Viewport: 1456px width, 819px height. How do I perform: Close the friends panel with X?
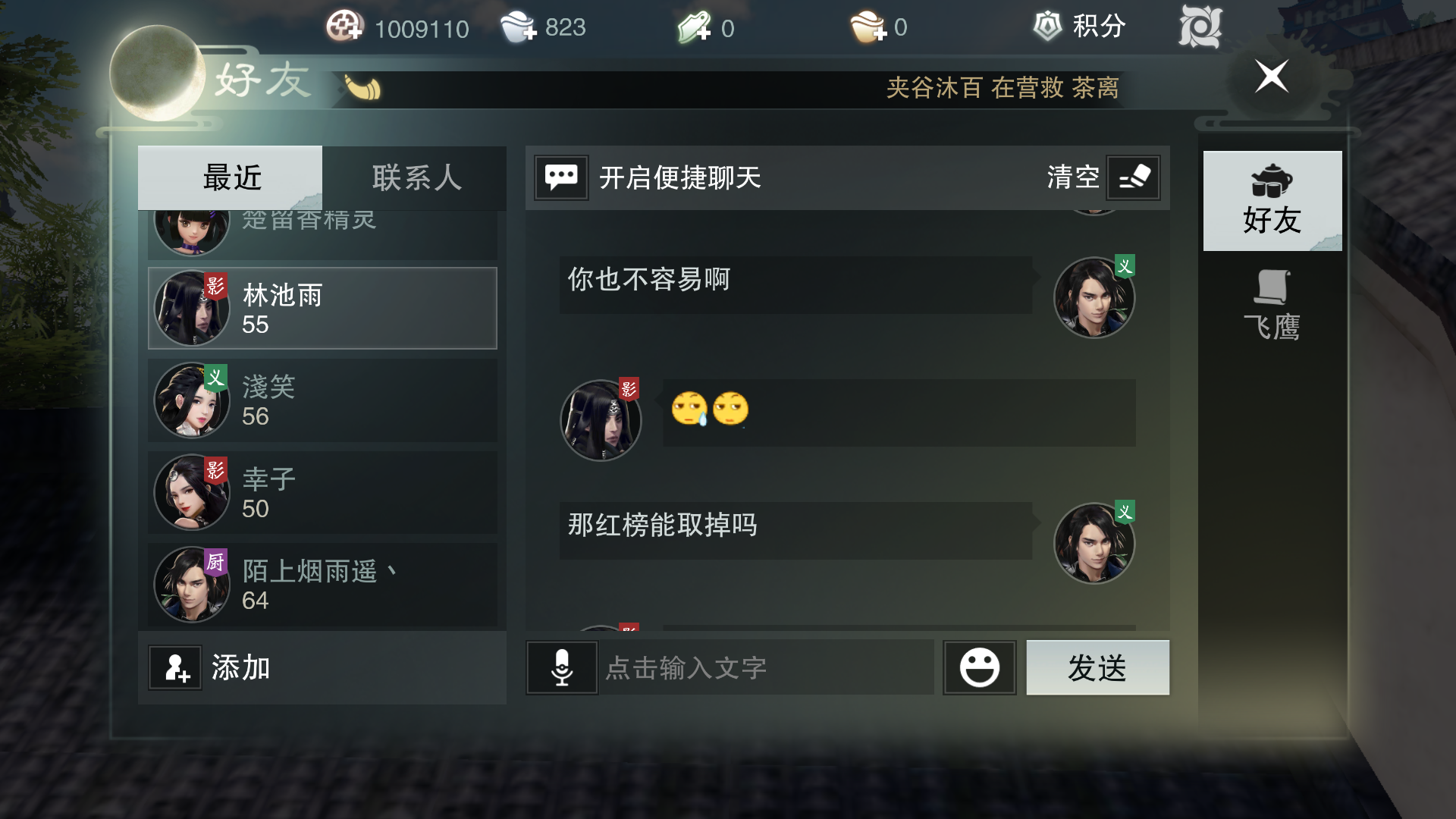pyautogui.click(x=1272, y=77)
